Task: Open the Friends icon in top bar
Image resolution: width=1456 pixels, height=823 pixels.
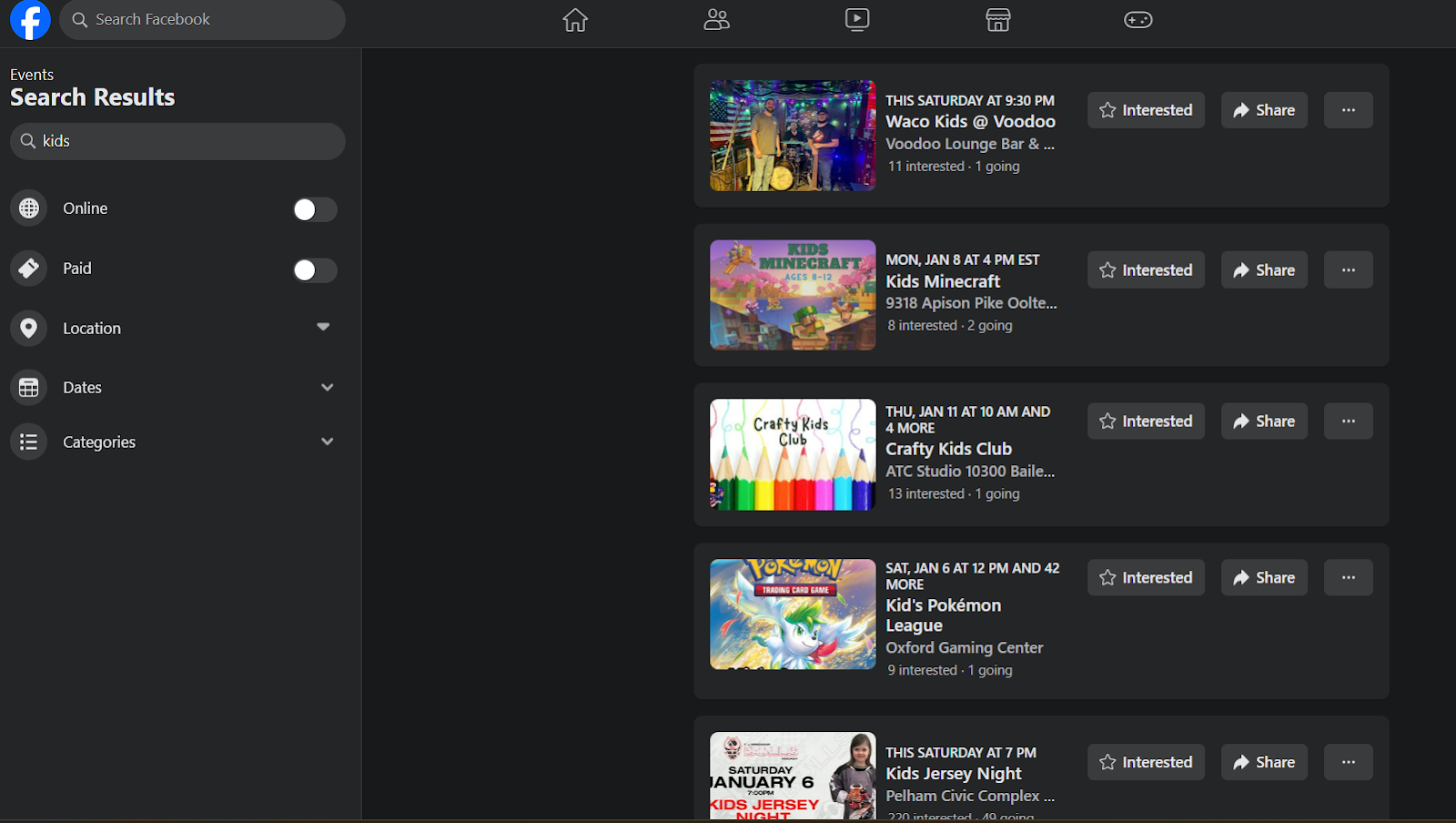Action: 716,20
